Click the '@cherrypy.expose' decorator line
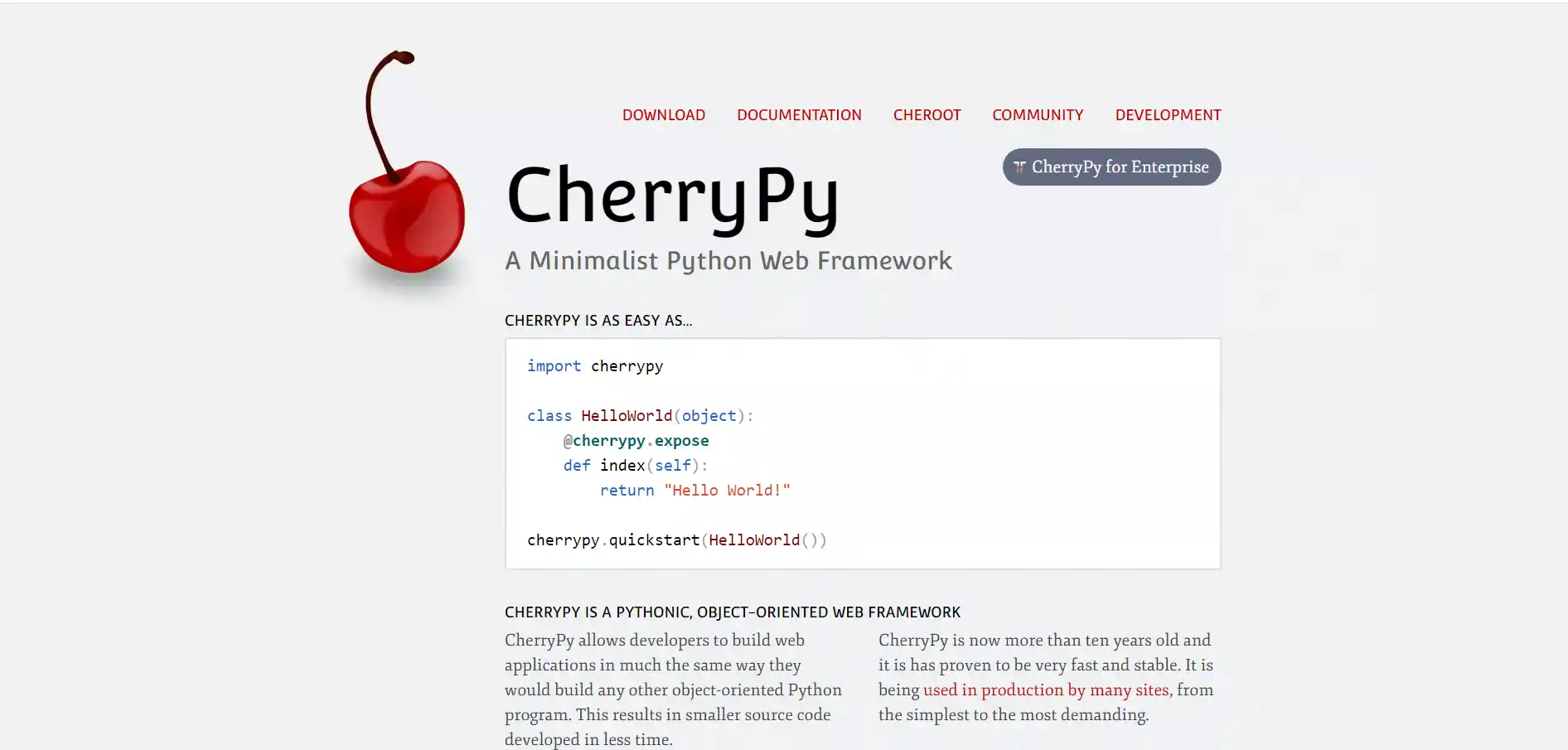 tap(636, 441)
